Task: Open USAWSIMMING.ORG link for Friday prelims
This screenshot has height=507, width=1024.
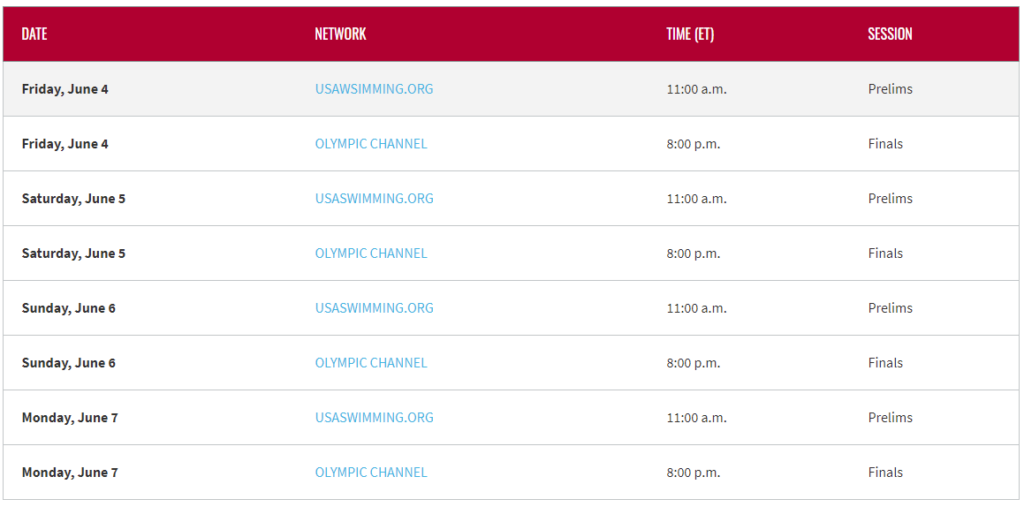Action: point(374,89)
